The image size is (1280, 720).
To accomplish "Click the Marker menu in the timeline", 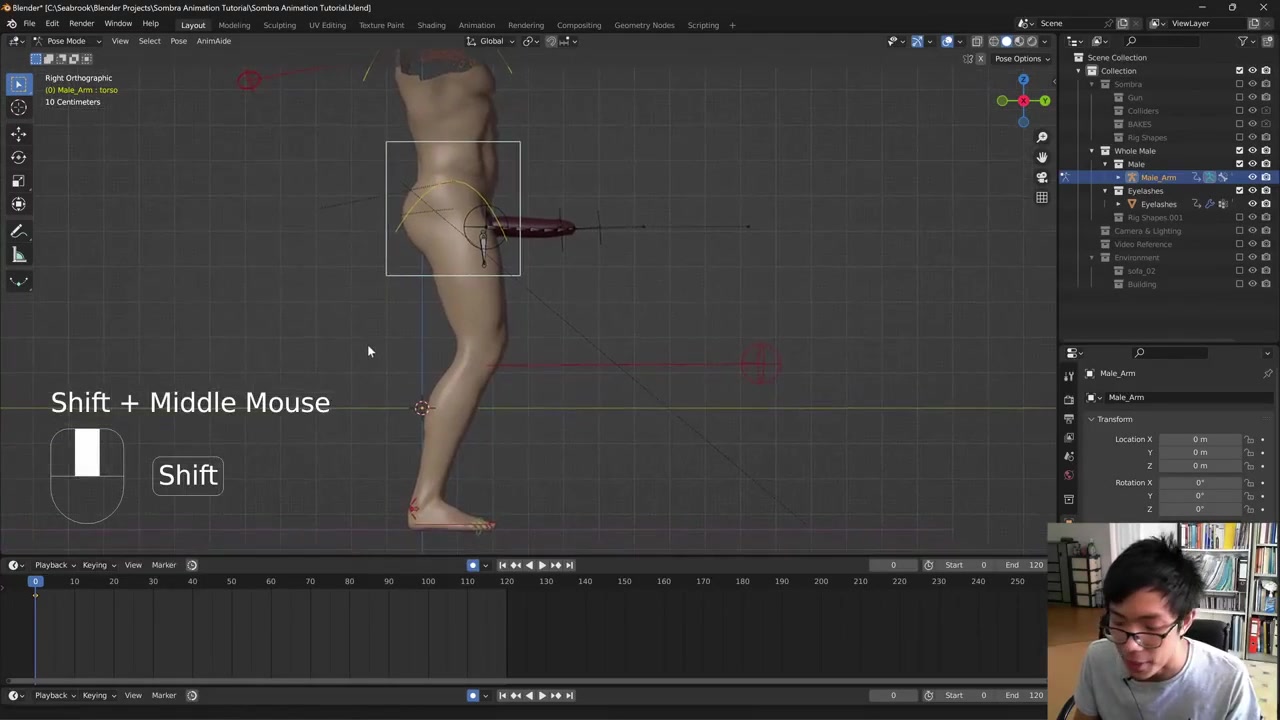I will 164,565.
